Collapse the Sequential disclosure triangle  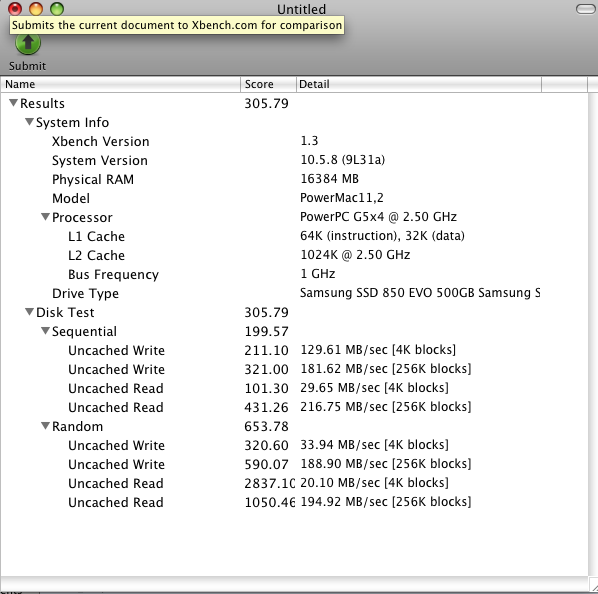pos(45,331)
